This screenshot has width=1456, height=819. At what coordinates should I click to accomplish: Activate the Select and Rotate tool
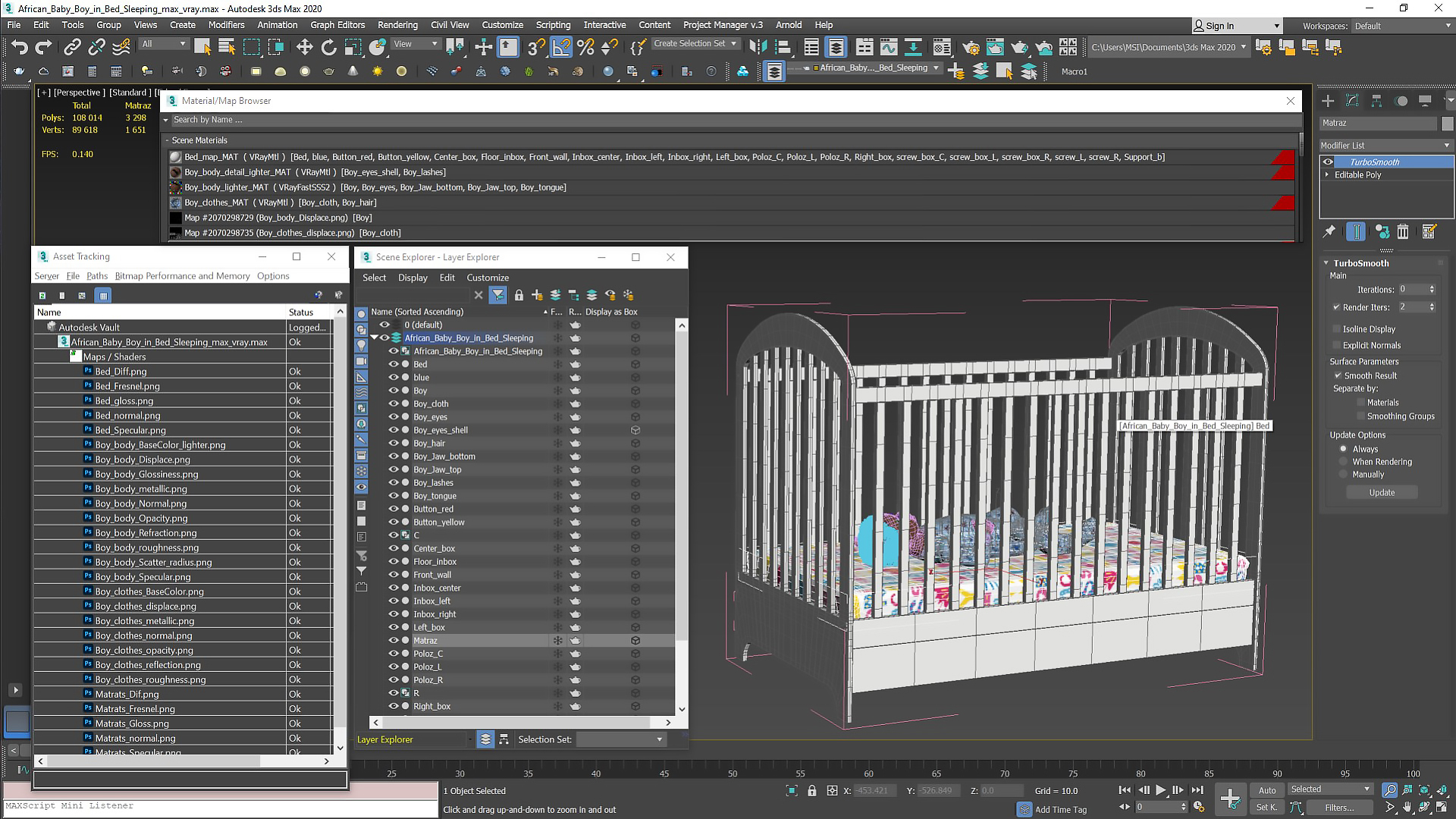tap(328, 47)
